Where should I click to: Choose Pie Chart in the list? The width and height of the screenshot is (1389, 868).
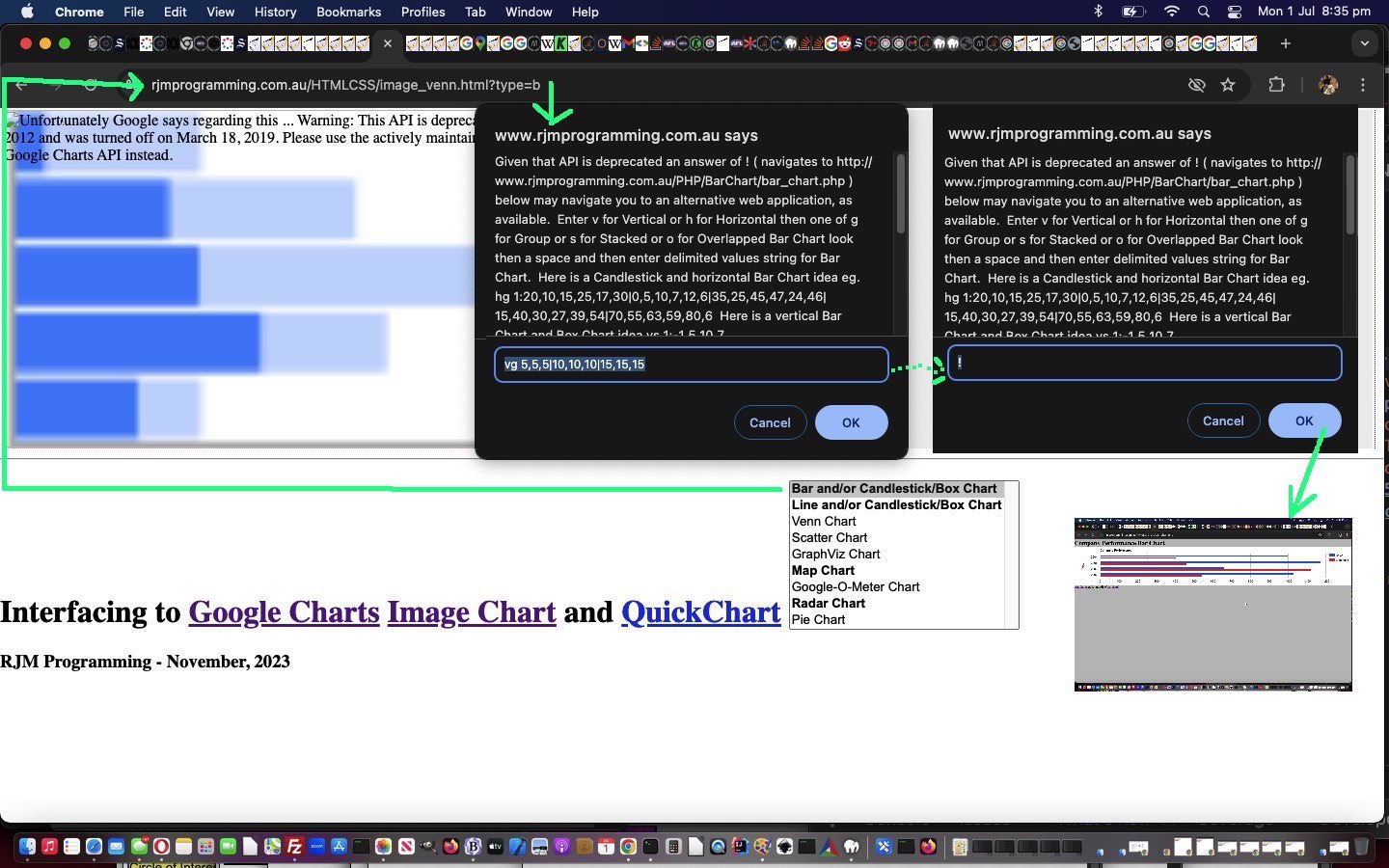[896, 620]
